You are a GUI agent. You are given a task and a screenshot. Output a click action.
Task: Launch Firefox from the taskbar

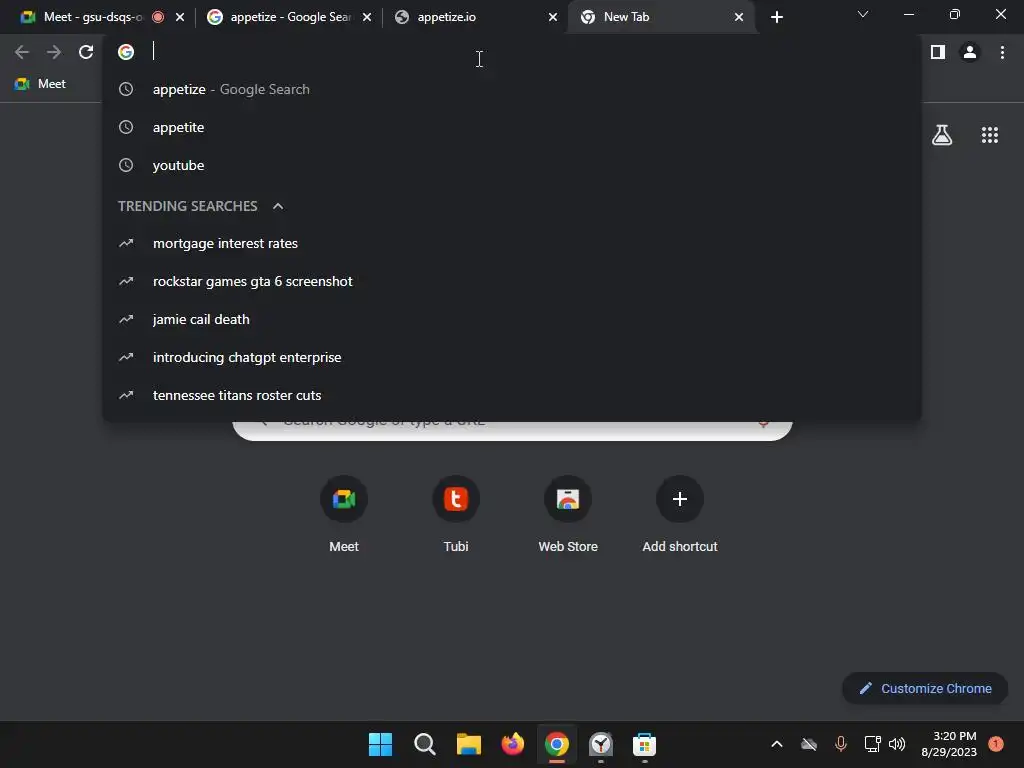[513, 744]
